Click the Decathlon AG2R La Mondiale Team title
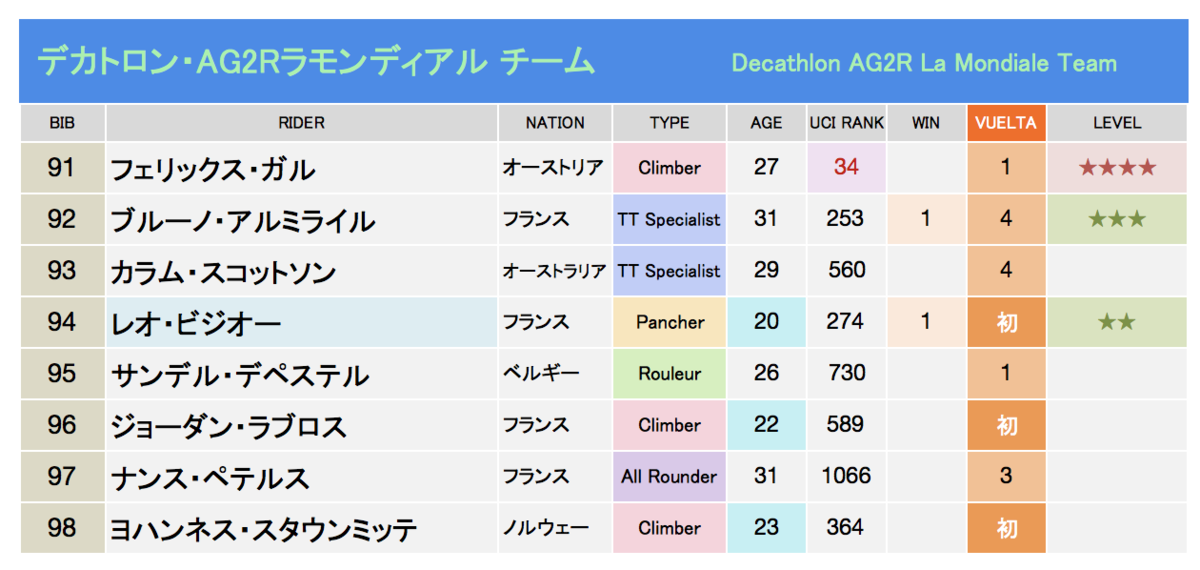 [924, 63]
